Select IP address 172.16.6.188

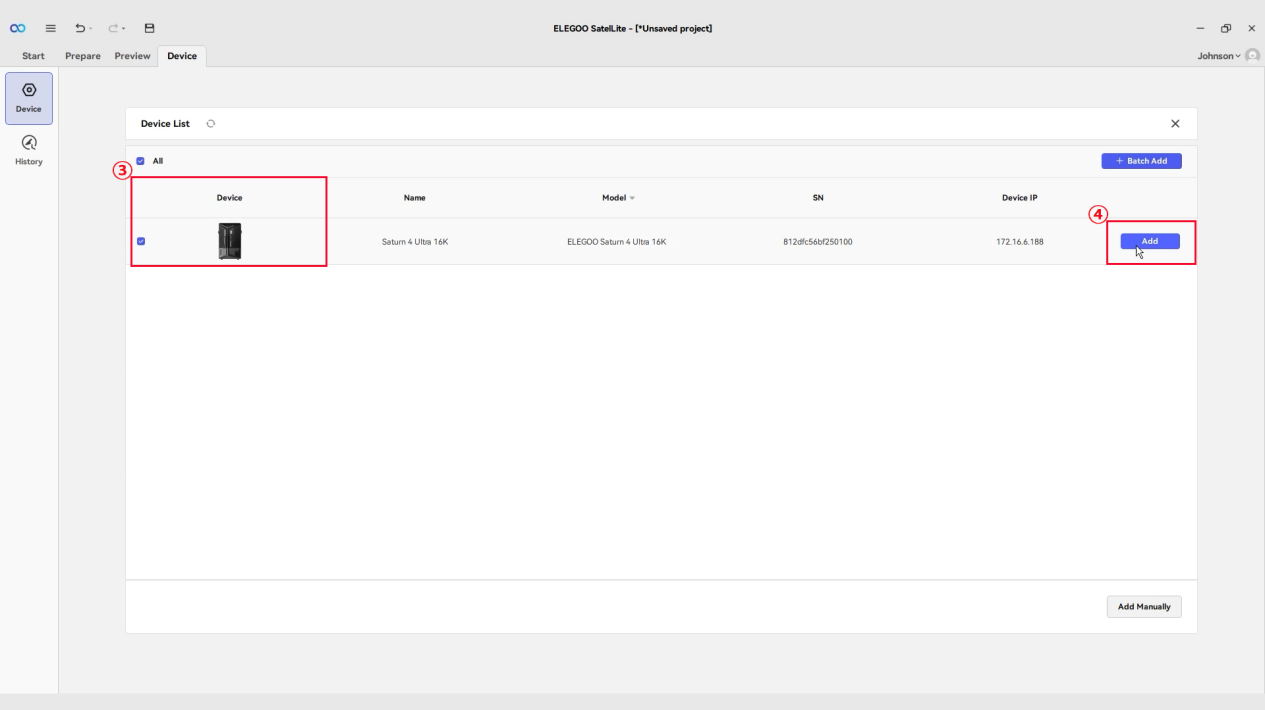coord(1020,242)
